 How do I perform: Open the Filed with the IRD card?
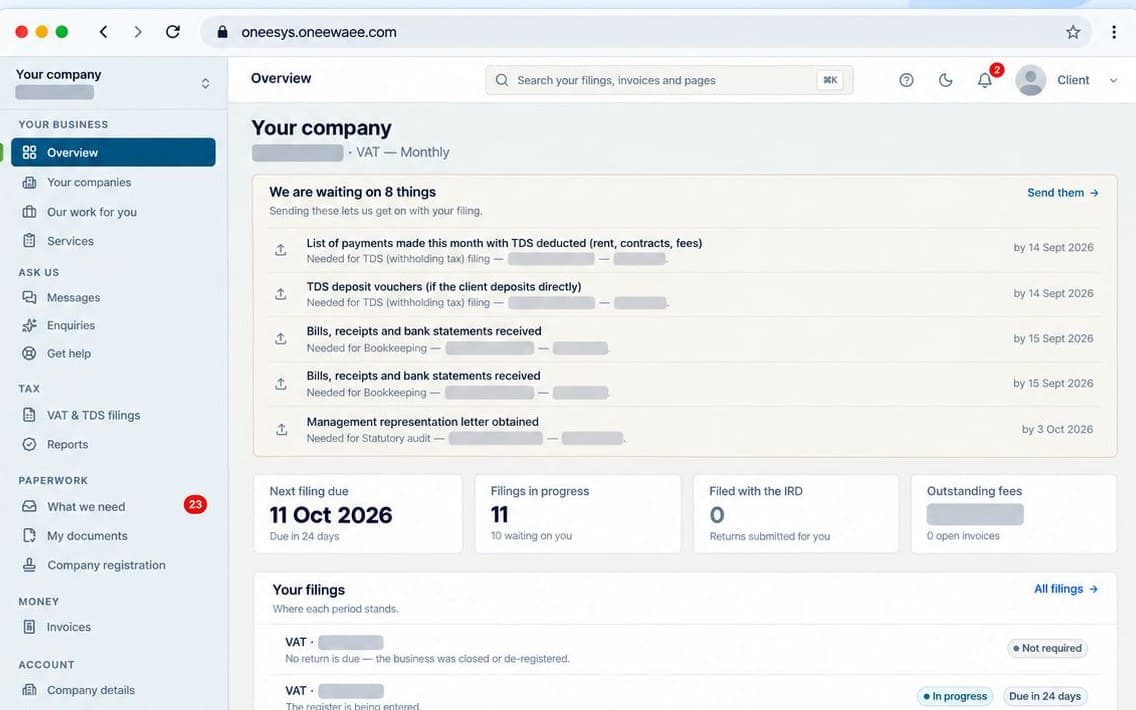[x=796, y=514]
